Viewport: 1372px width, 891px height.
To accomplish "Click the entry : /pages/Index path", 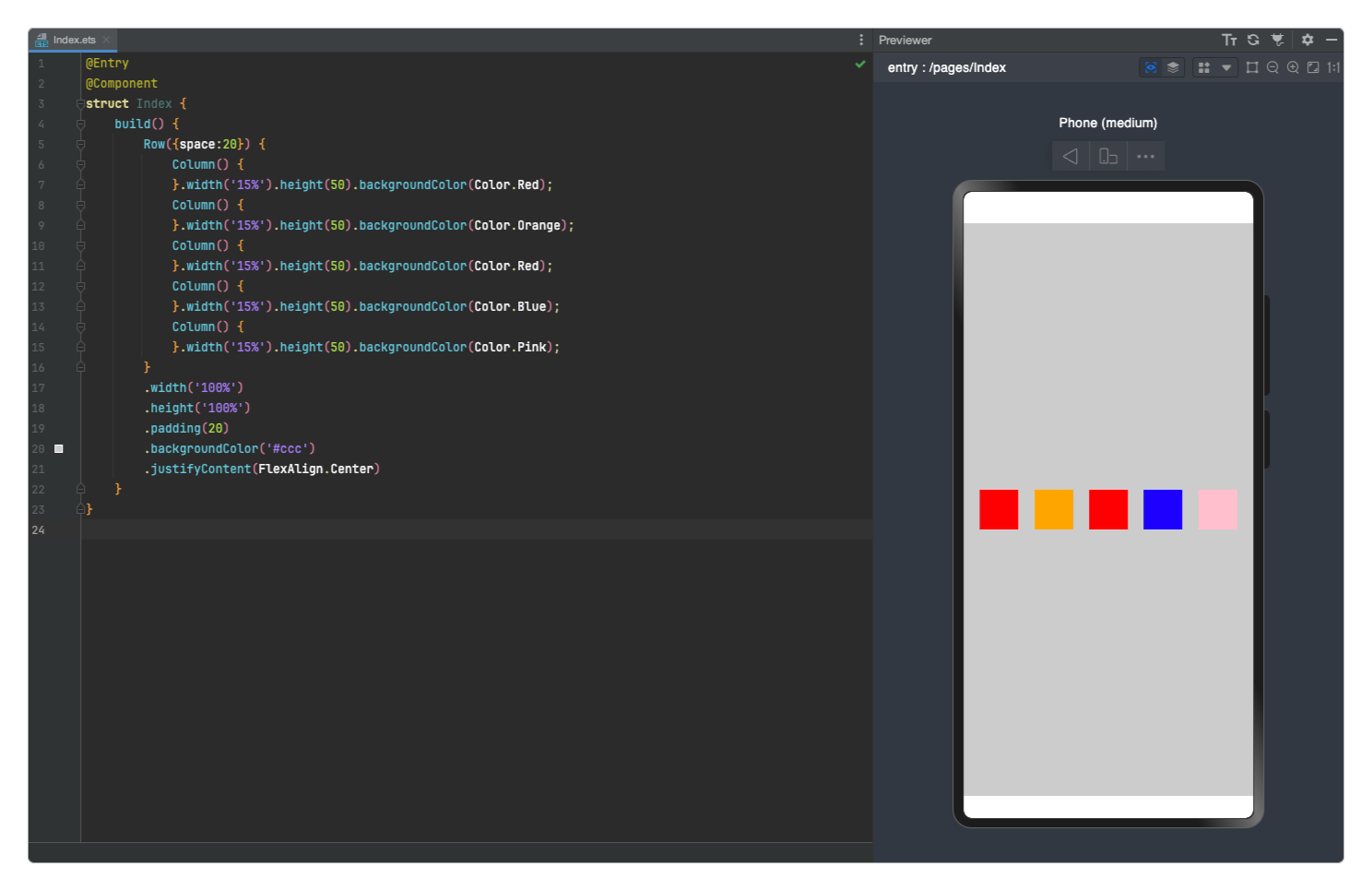I will (947, 67).
